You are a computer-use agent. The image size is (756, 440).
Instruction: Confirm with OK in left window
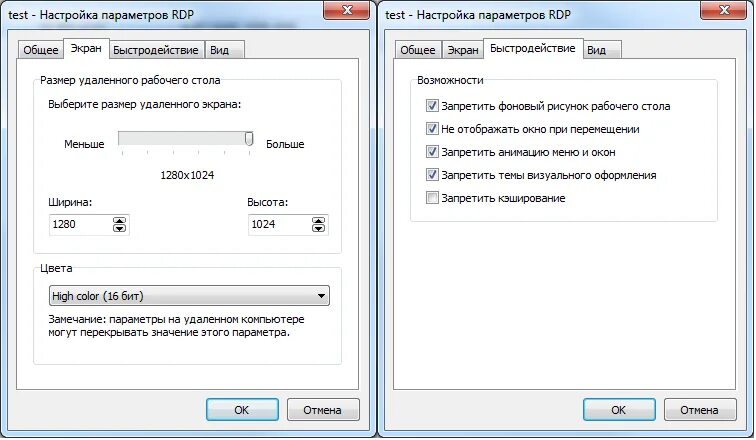click(242, 410)
